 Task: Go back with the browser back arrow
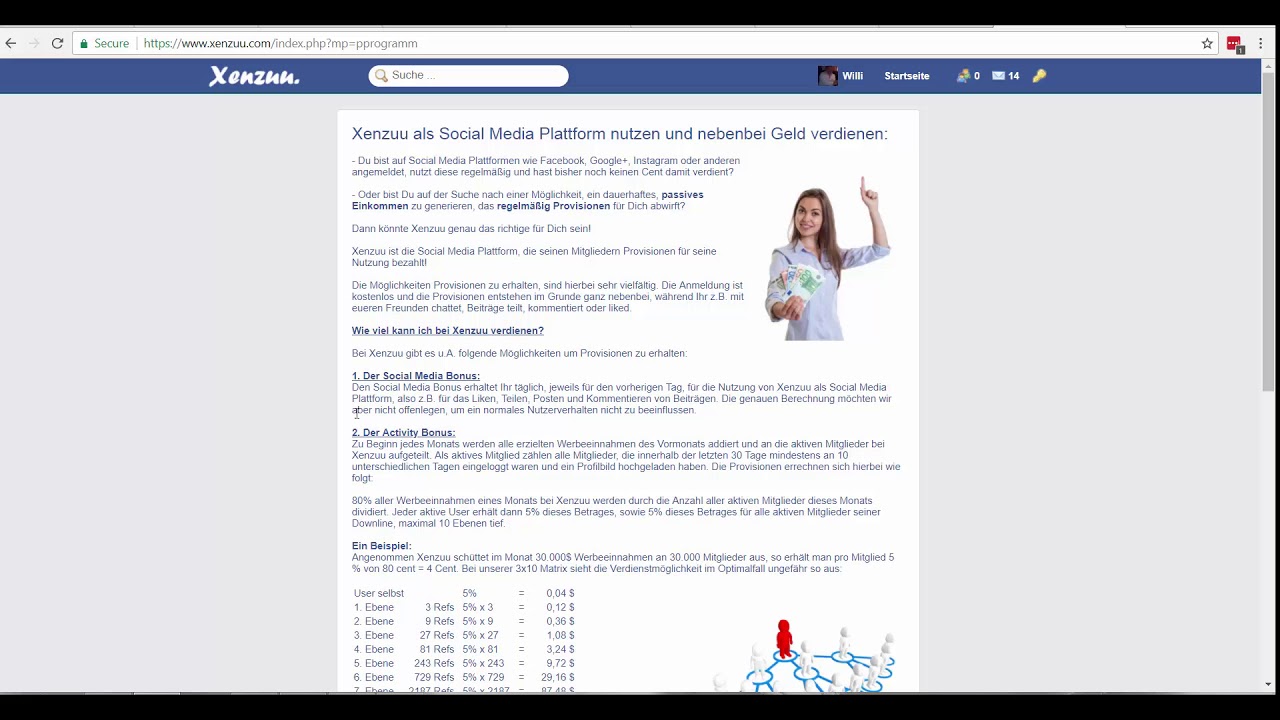10,43
